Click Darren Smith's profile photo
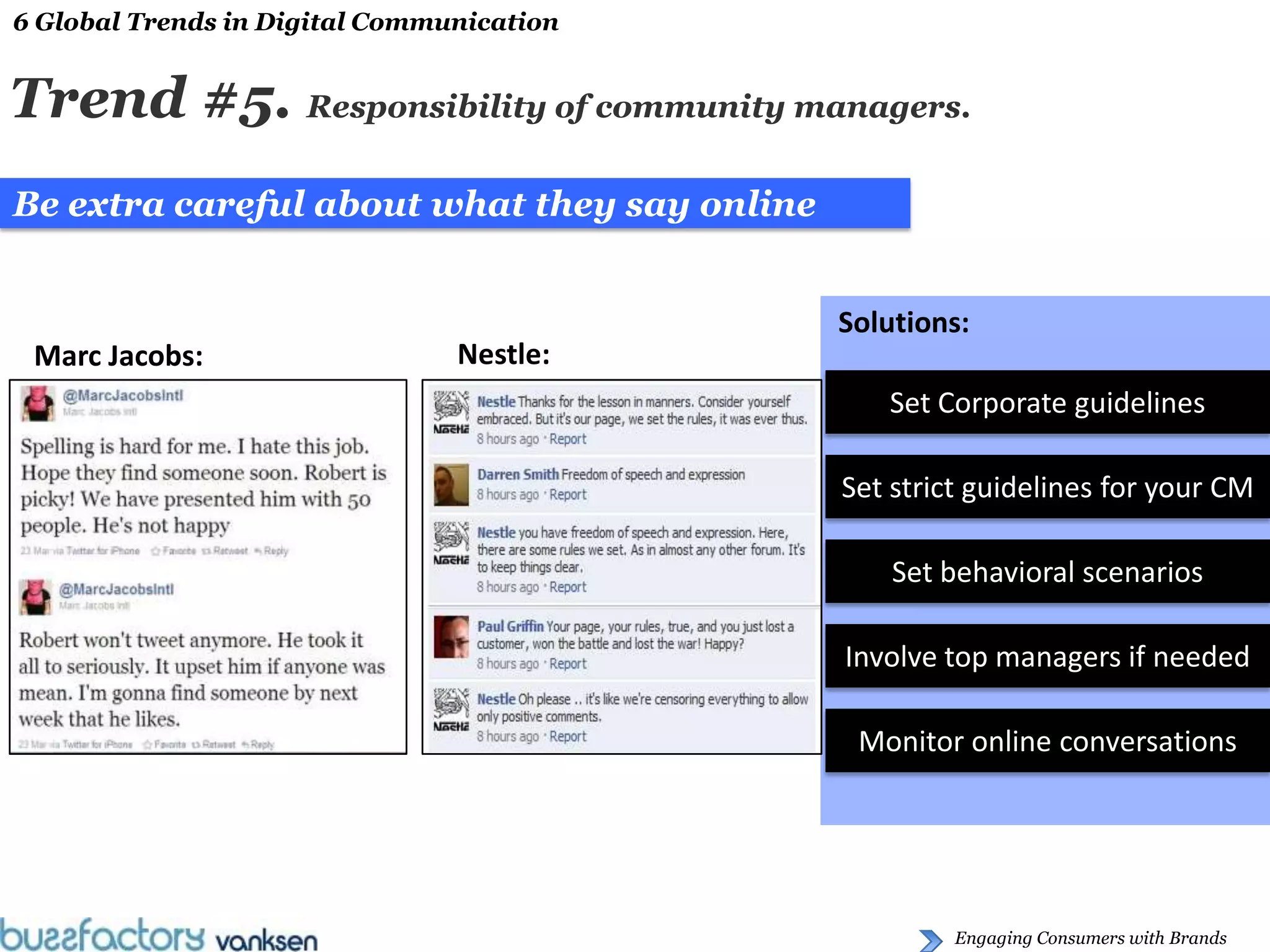The width and height of the screenshot is (1270, 952). pyautogui.click(x=451, y=485)
